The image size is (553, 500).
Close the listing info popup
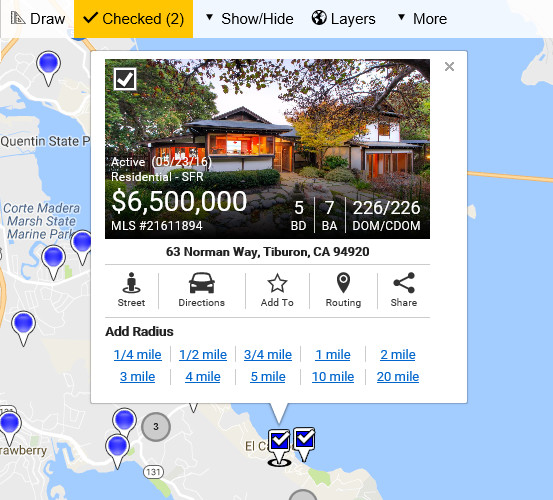[x=449, y=66]
